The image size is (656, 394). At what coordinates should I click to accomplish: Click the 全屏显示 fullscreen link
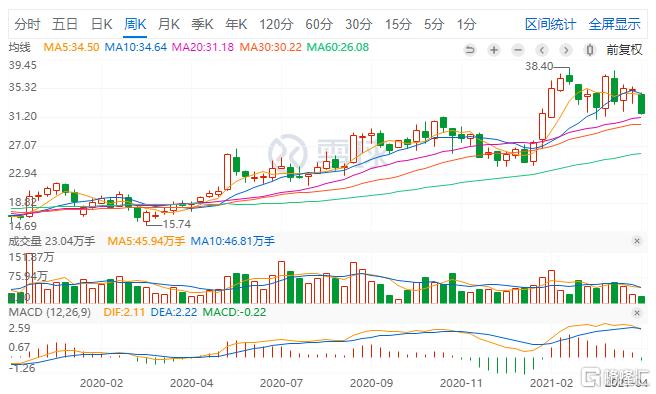click(615, 24)
